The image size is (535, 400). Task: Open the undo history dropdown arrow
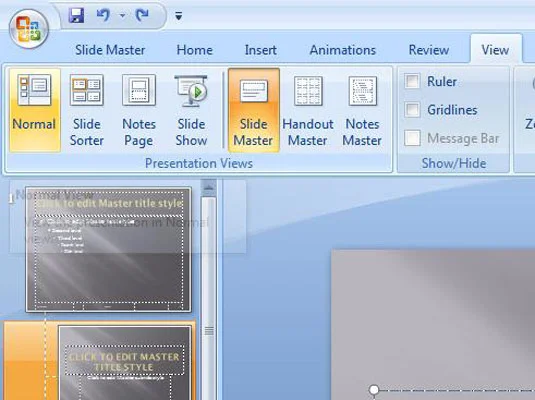click(122, 15)
